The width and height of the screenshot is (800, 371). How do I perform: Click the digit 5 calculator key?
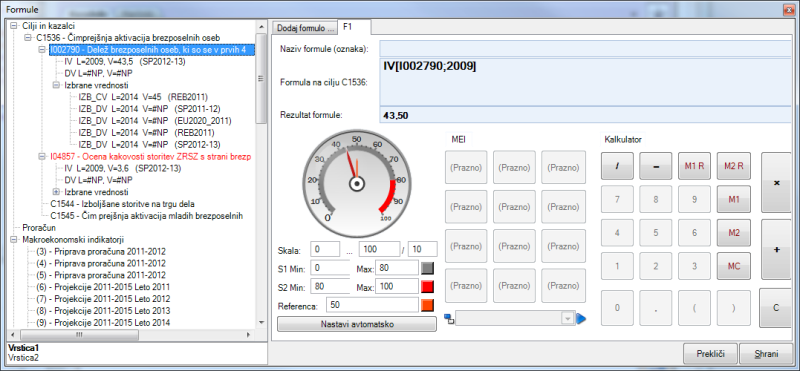coord(656,233)
